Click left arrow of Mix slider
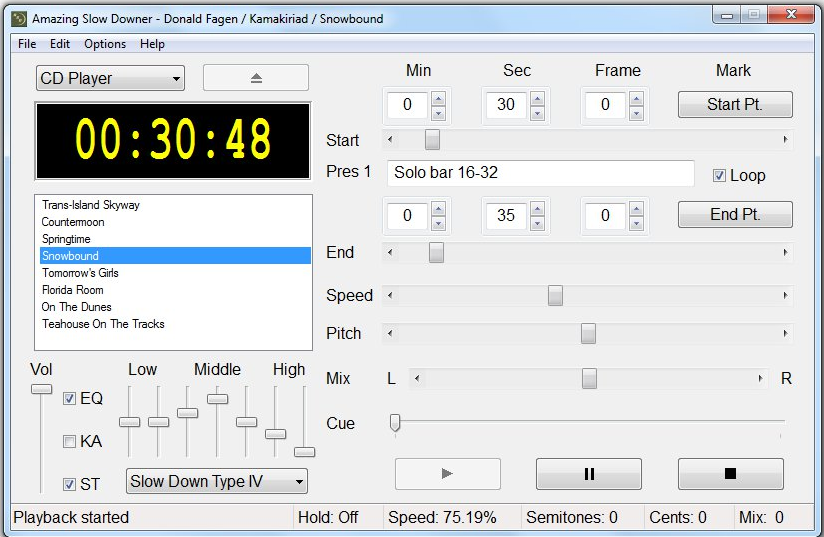The height and width of the screenshot is (537, 824). pyautogui.click(x=417, y=378)
